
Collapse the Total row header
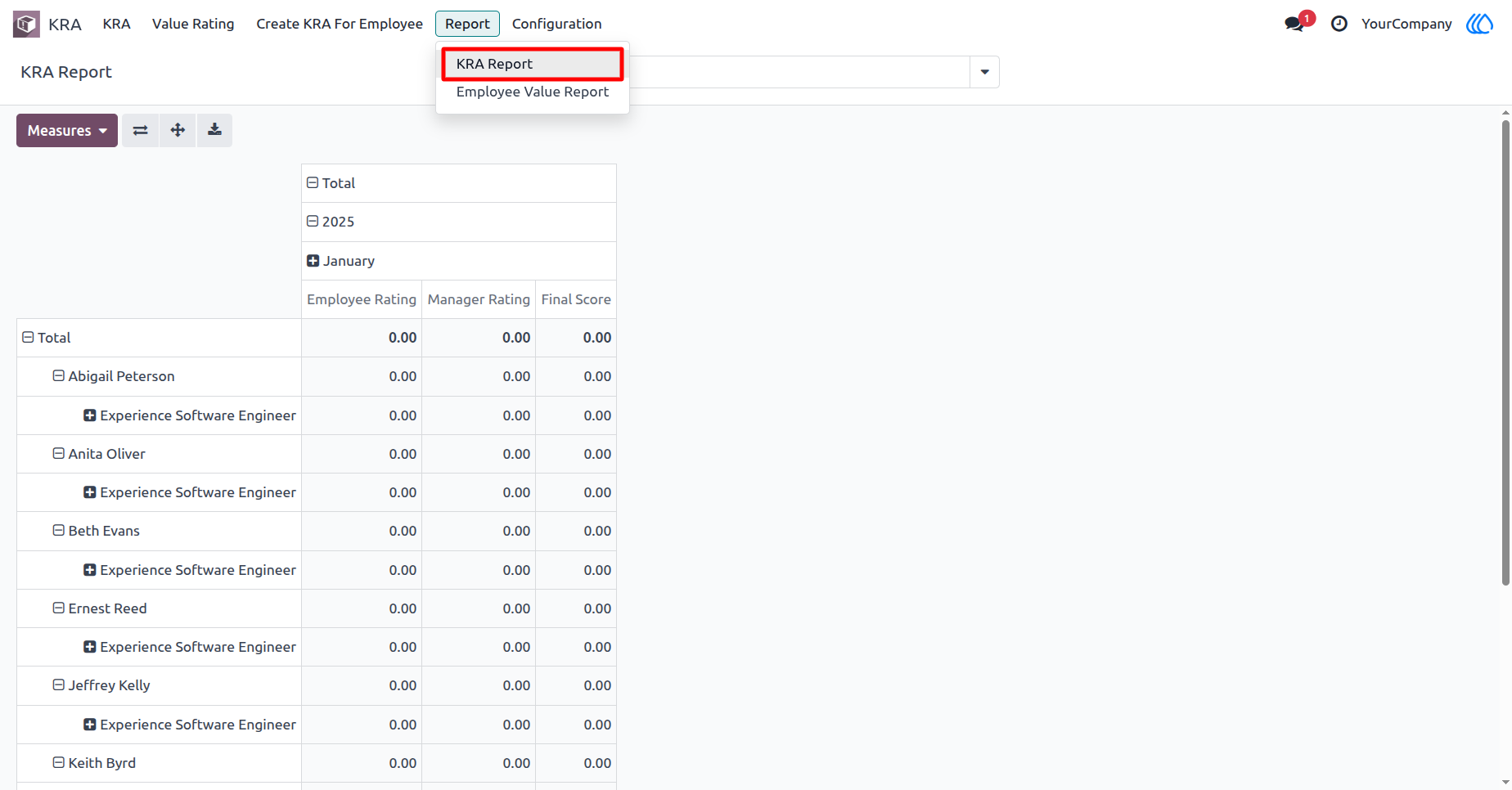47,338
